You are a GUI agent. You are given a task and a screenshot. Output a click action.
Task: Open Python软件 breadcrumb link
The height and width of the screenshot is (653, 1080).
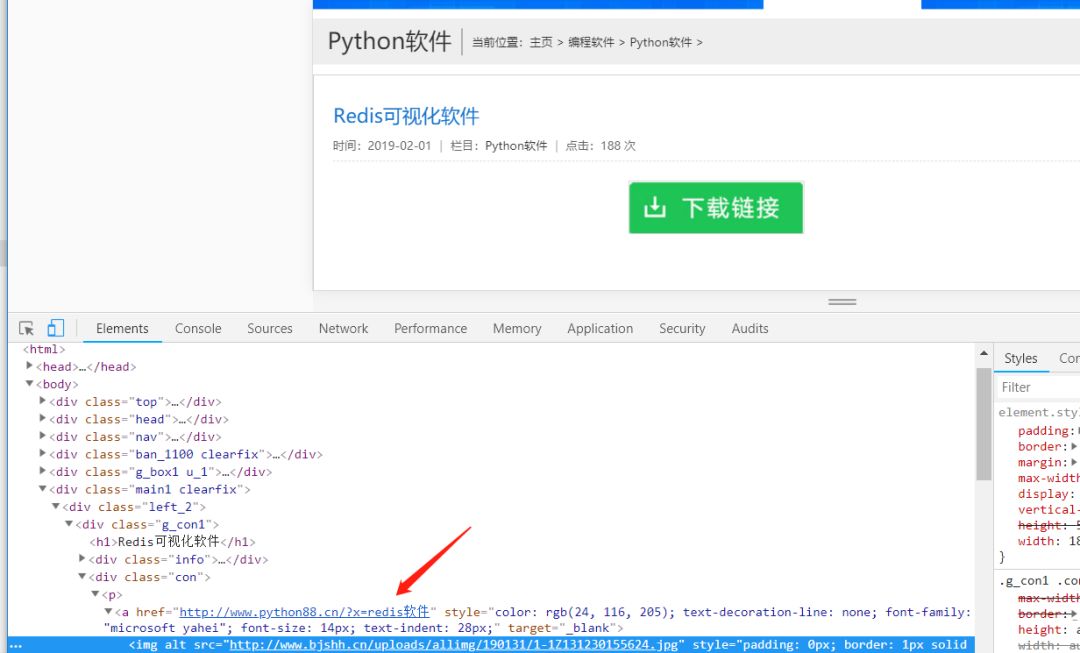(661, 42)
